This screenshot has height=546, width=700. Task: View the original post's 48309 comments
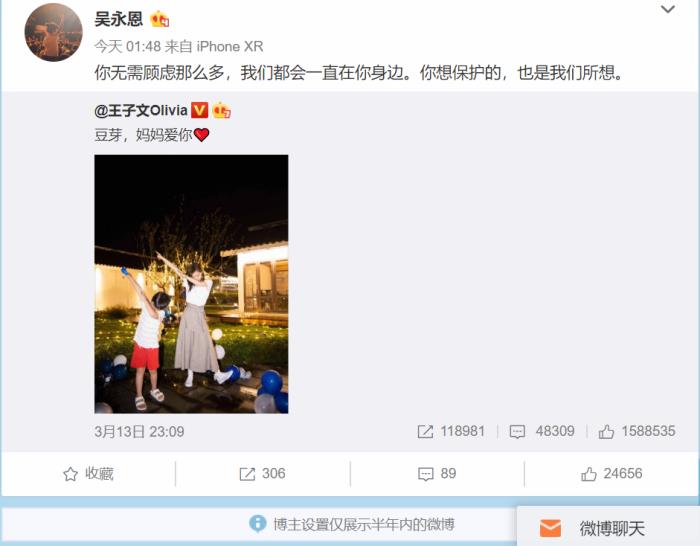pos(542,431)
